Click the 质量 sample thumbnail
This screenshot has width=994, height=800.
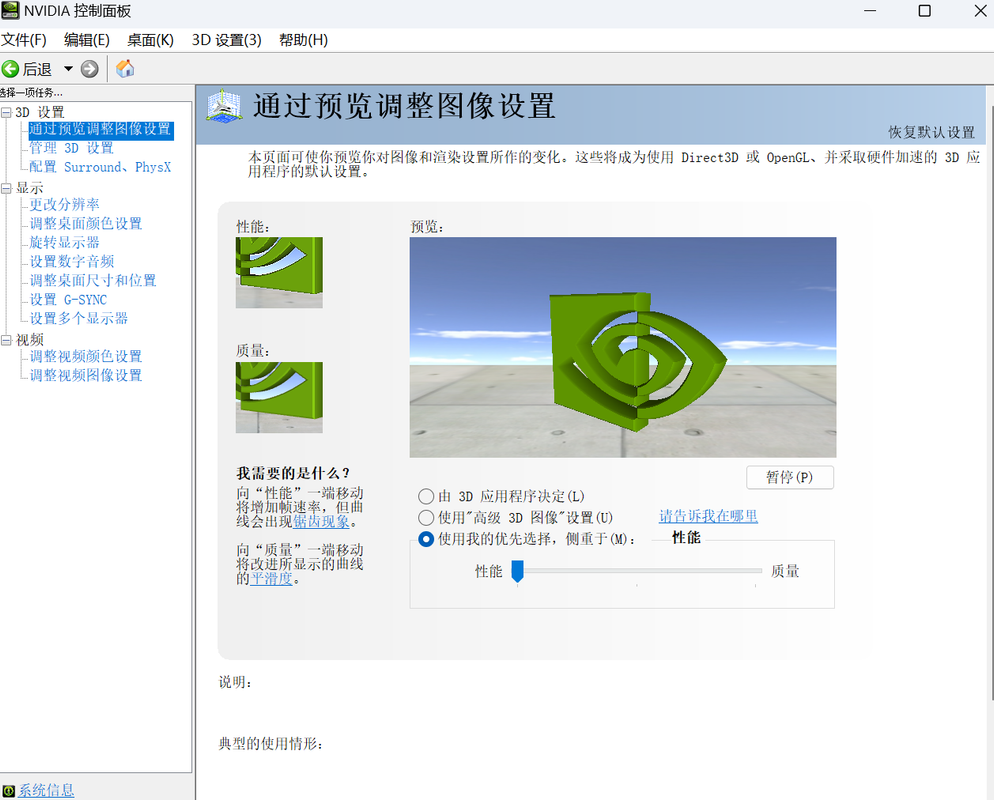(279, 397)
